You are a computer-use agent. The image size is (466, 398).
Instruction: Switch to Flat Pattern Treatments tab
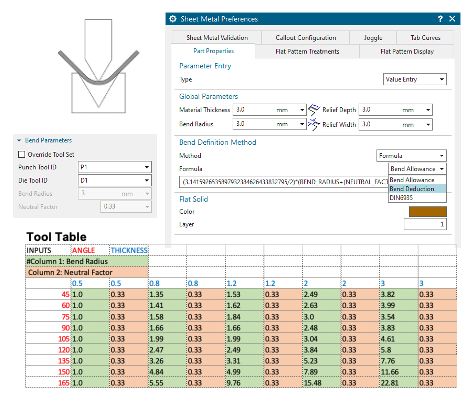coord(307,52)
